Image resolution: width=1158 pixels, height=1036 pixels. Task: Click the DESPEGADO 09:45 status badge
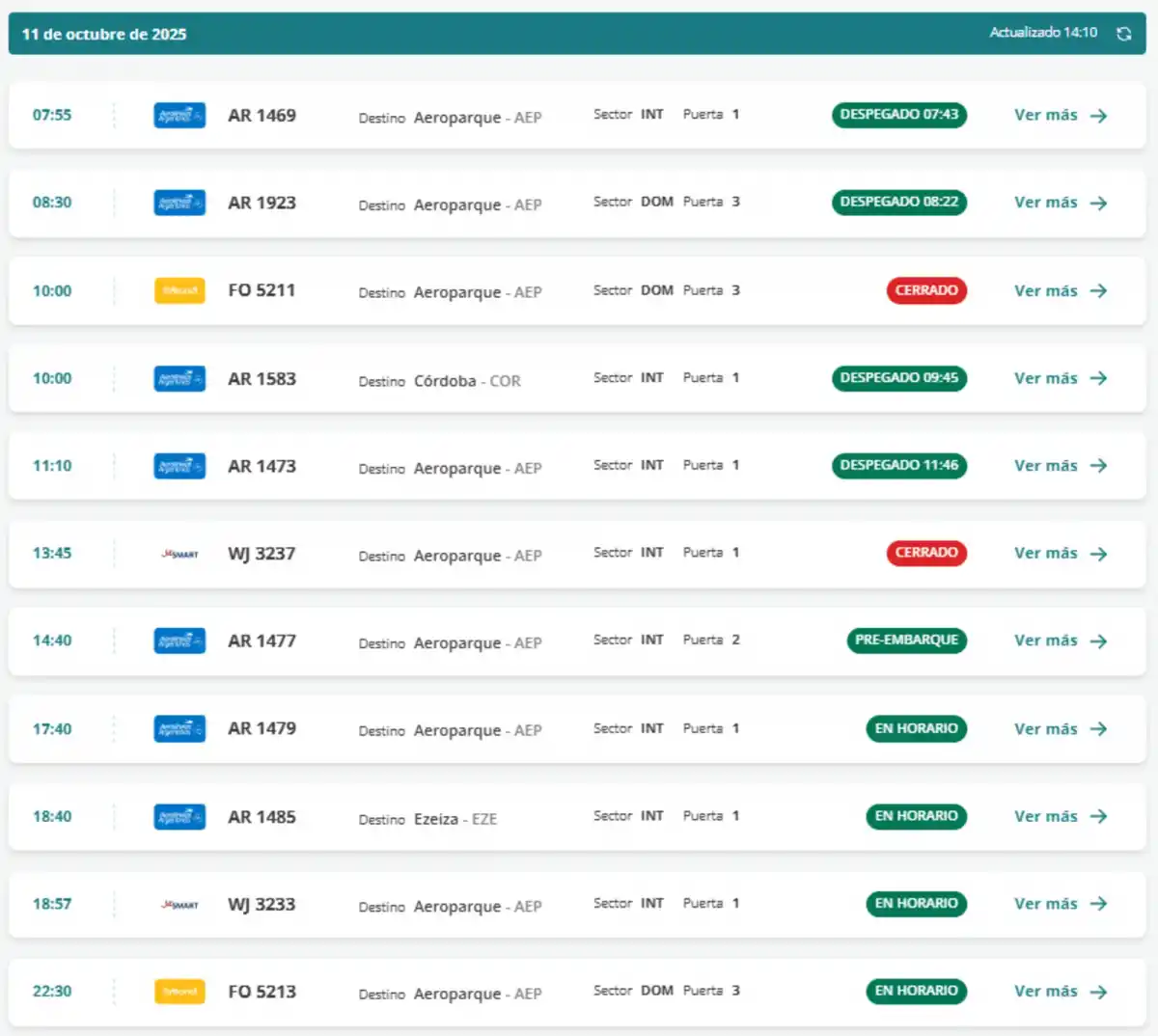pyautogui.click(x=899, y=378)
